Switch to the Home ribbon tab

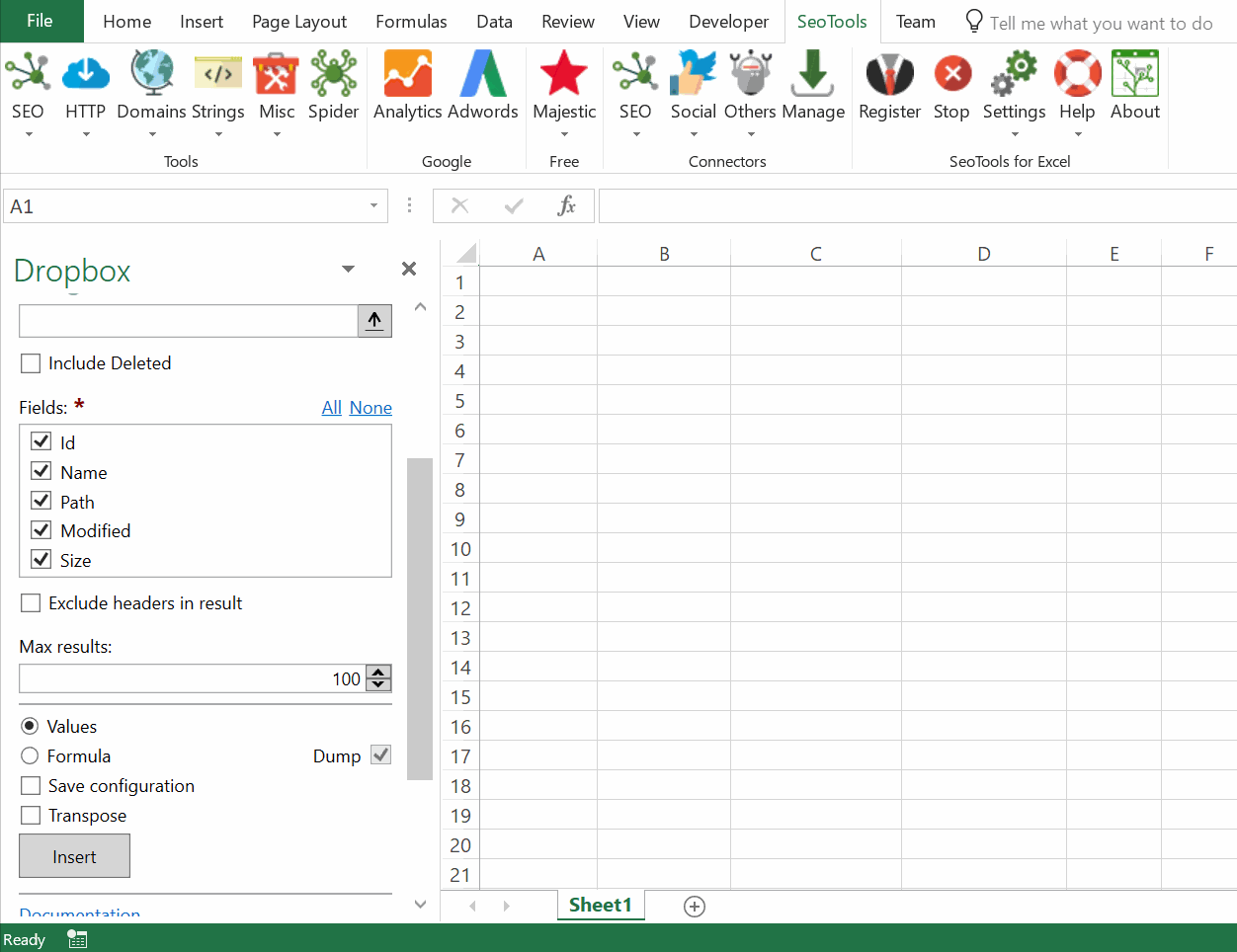point(127,21)
